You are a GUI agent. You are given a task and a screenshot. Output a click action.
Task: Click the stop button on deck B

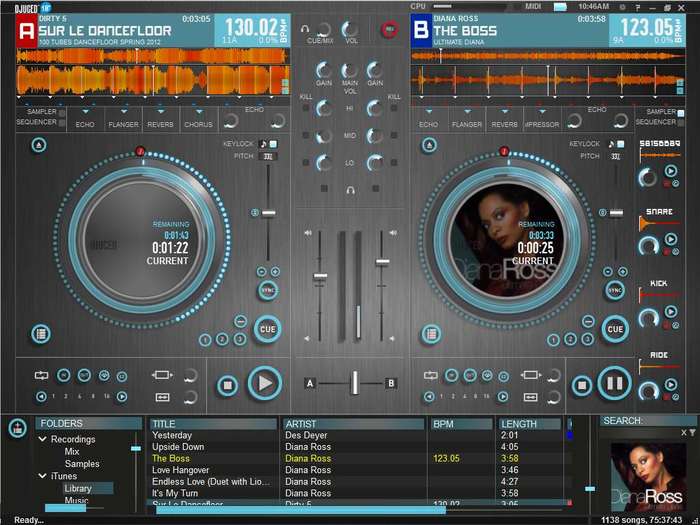582,385
